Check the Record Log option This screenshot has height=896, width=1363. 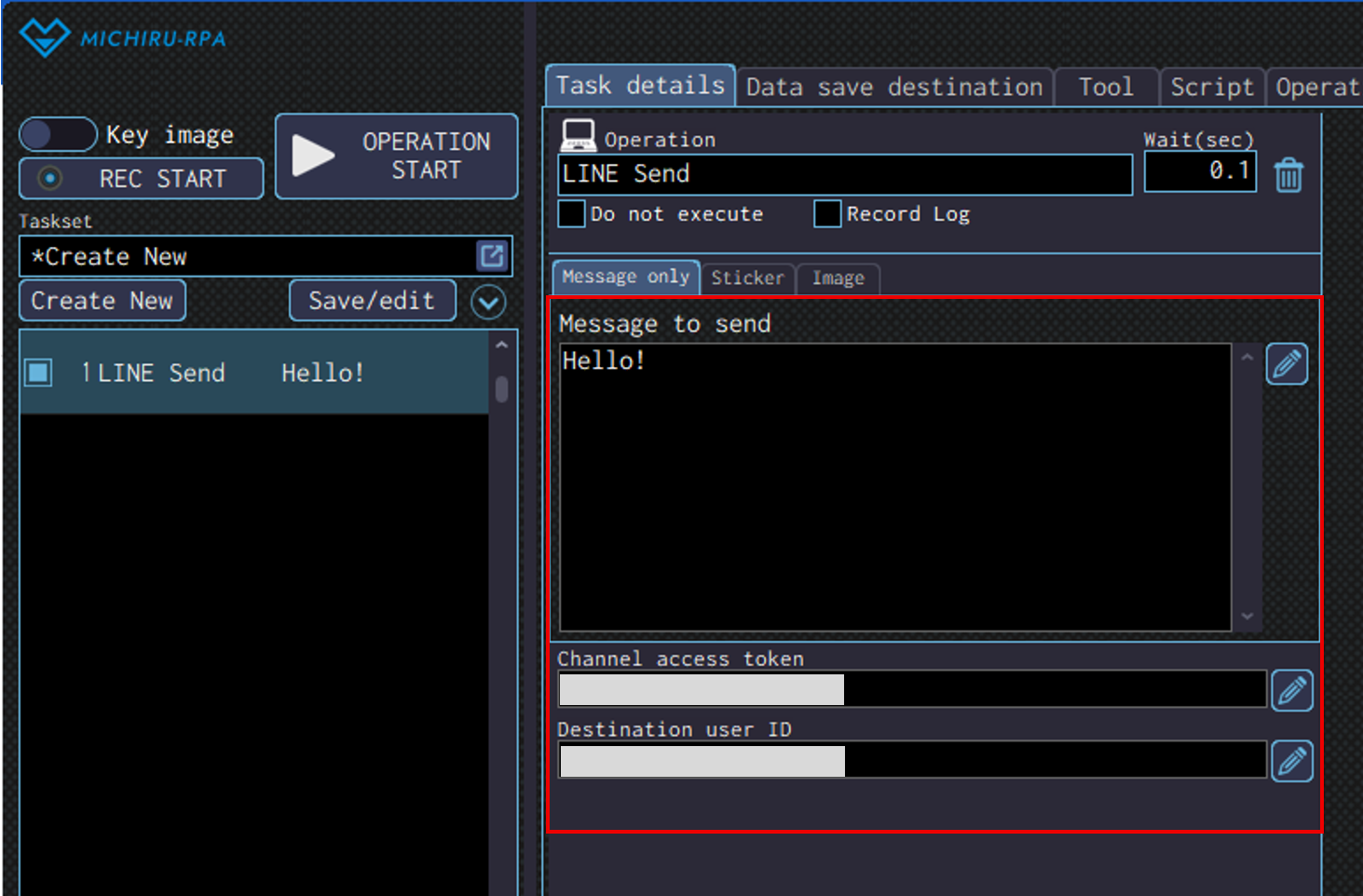pos(827,214)
